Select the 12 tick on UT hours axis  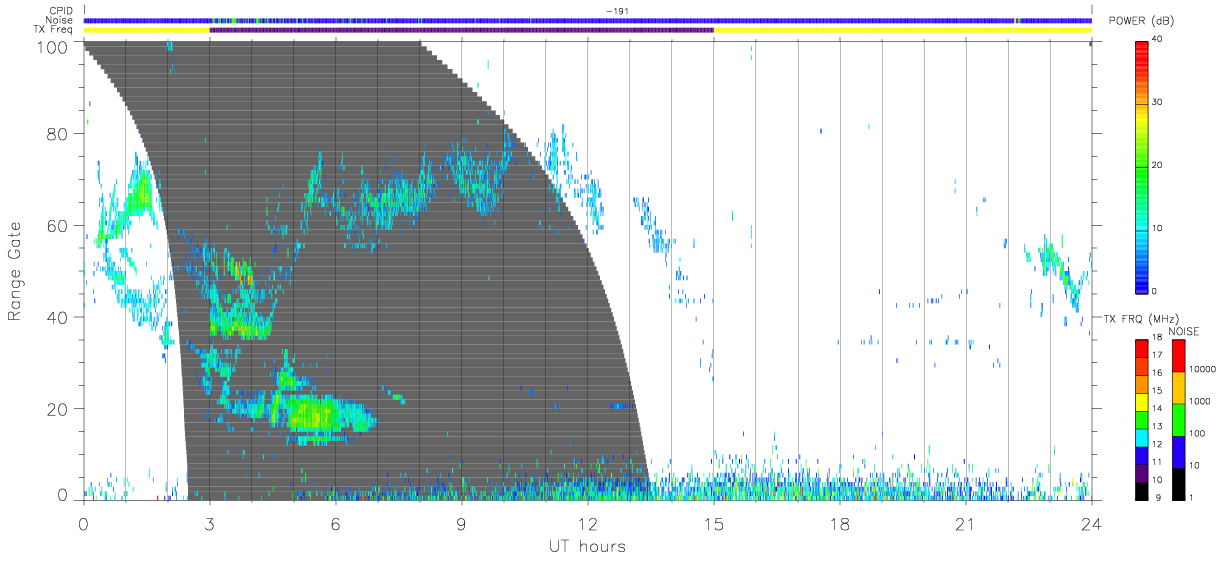coord(588,524)
